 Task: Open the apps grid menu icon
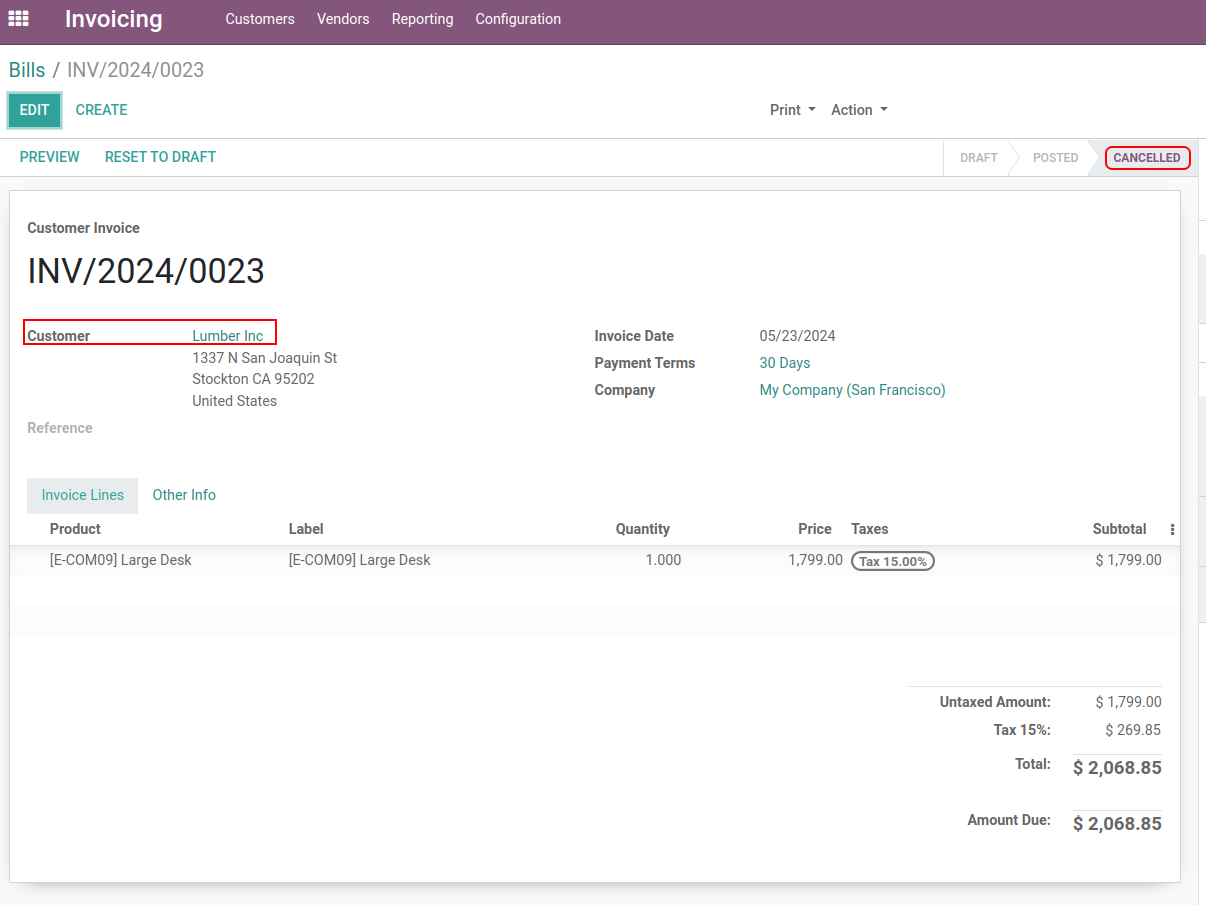point(19,19)
